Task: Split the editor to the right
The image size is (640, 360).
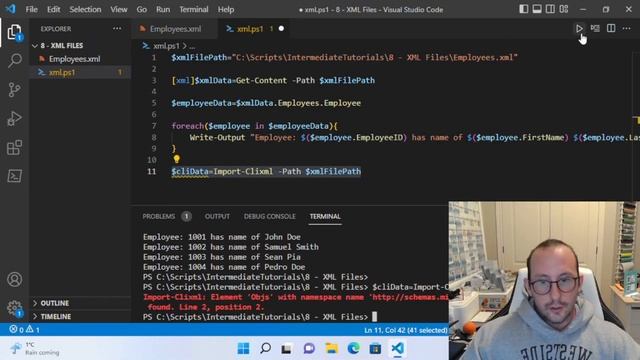Action: click(611, 28)
